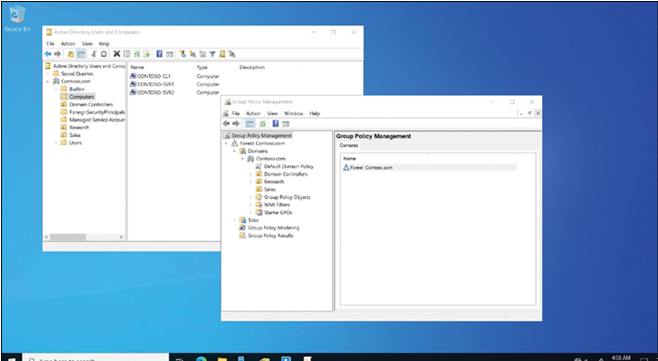Image resolution: width=658 pixels, height=361 pixels.
Task: Click Find Objects icon in Active Directory toolbar
Action: tap(222, 54)
